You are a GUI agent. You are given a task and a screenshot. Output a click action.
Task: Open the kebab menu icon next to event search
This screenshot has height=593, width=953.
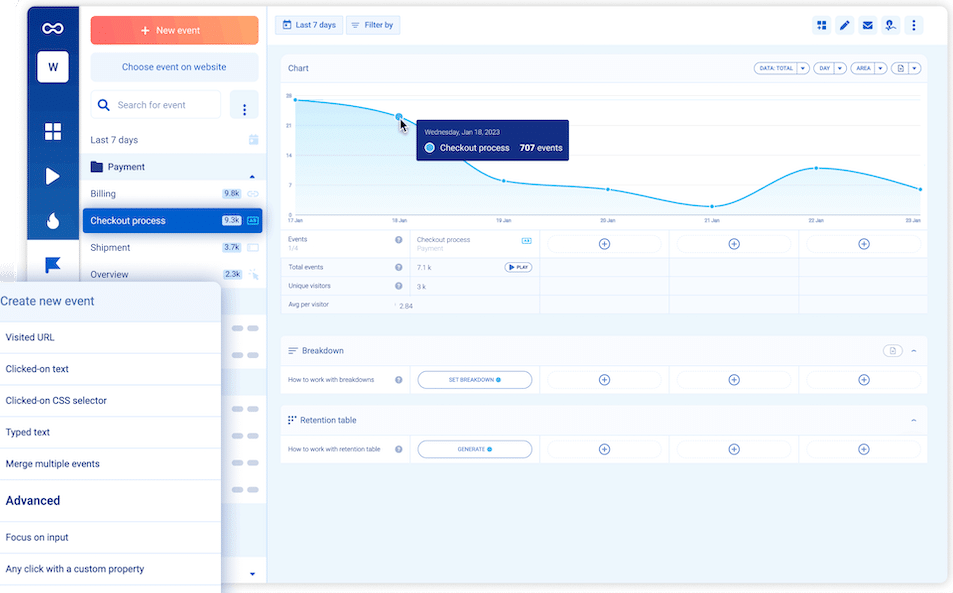[244, 104]
